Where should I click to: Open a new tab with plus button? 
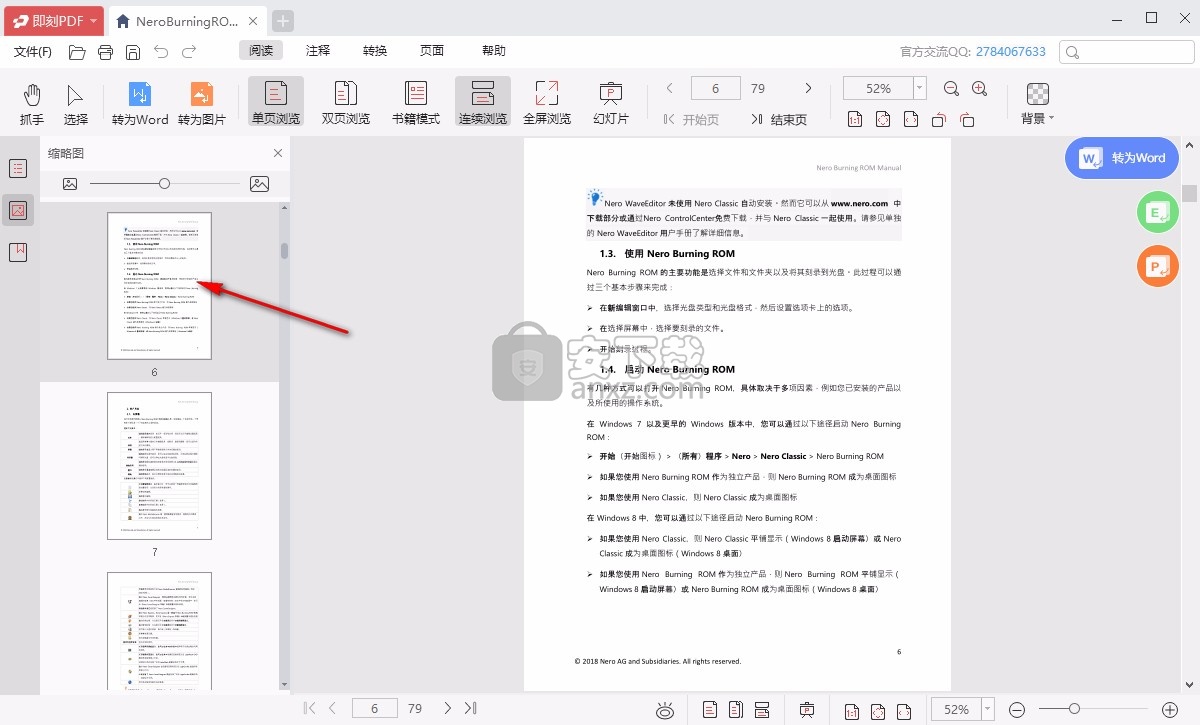[x=283, y=21]
